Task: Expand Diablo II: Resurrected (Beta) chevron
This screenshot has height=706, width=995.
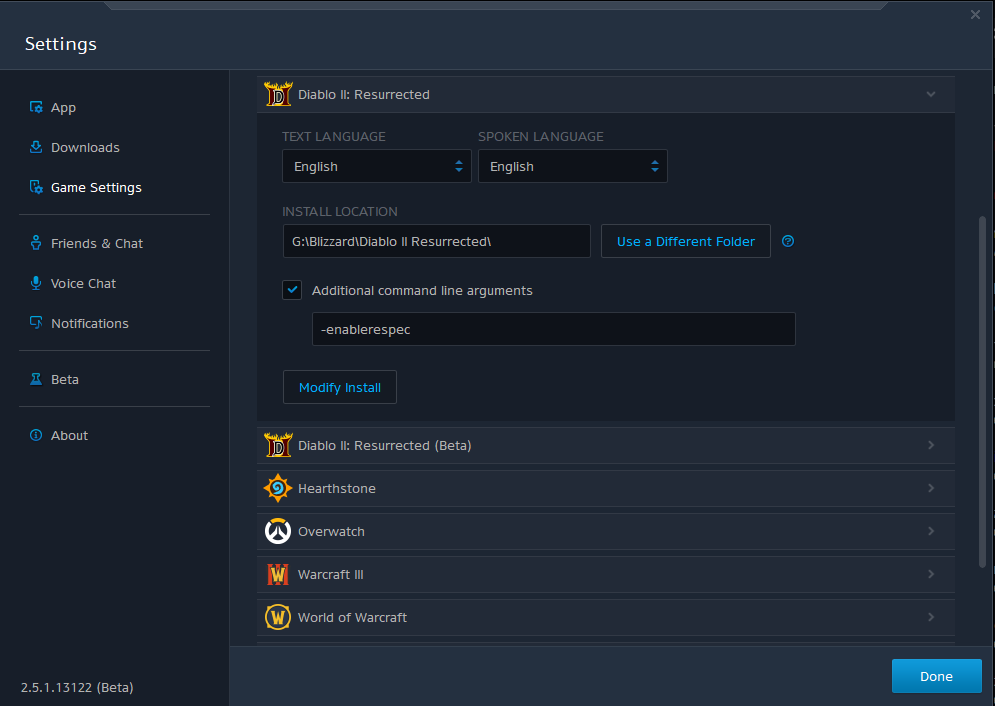Action: pos(931,445)
